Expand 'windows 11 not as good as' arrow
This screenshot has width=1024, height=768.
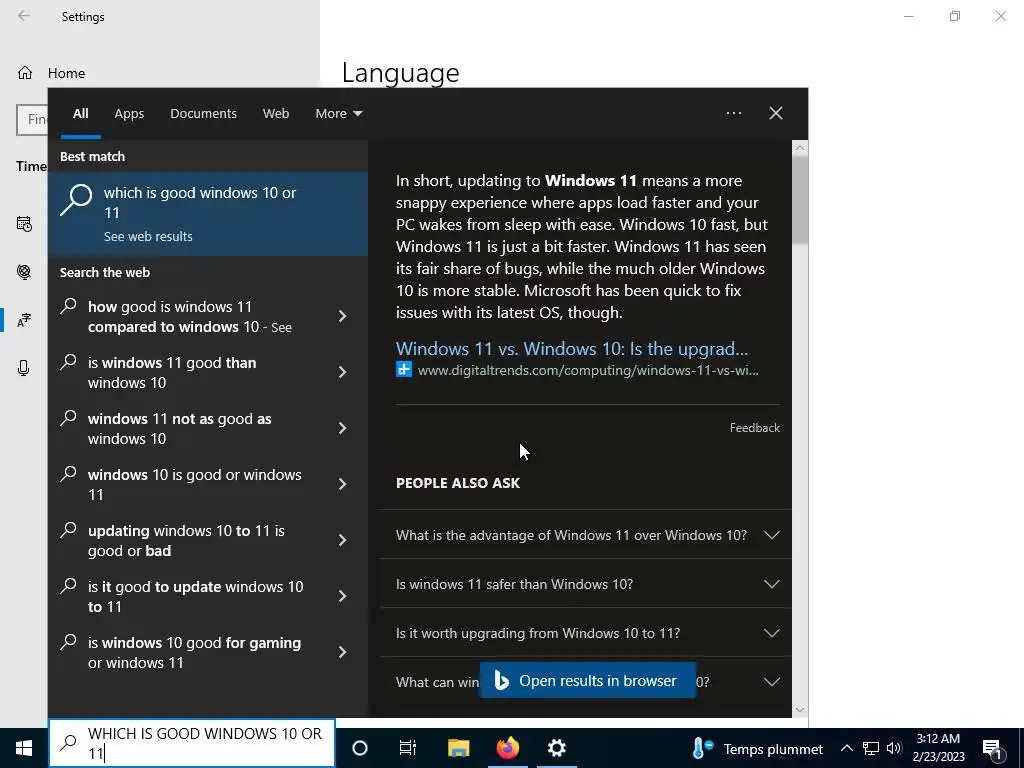tap(342, 428)
